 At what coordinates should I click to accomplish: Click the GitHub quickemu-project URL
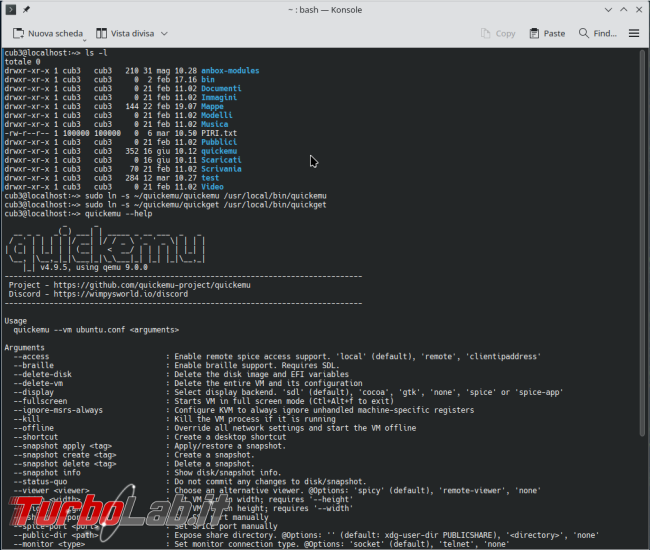pos(152,285)
